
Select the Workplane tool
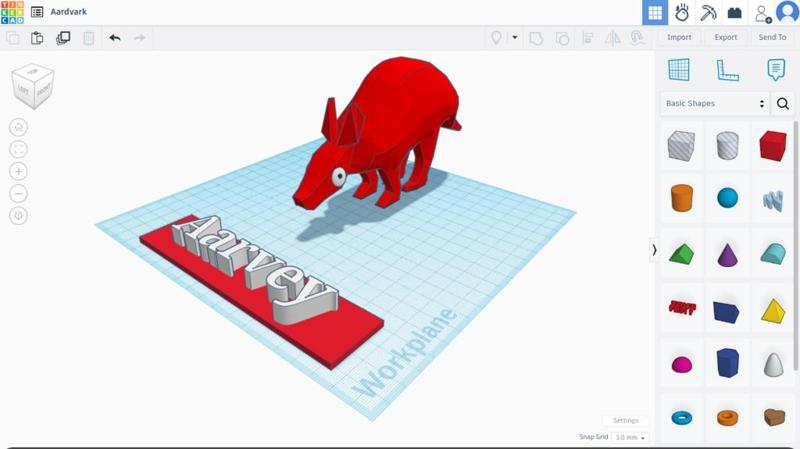tap(679, 69)
